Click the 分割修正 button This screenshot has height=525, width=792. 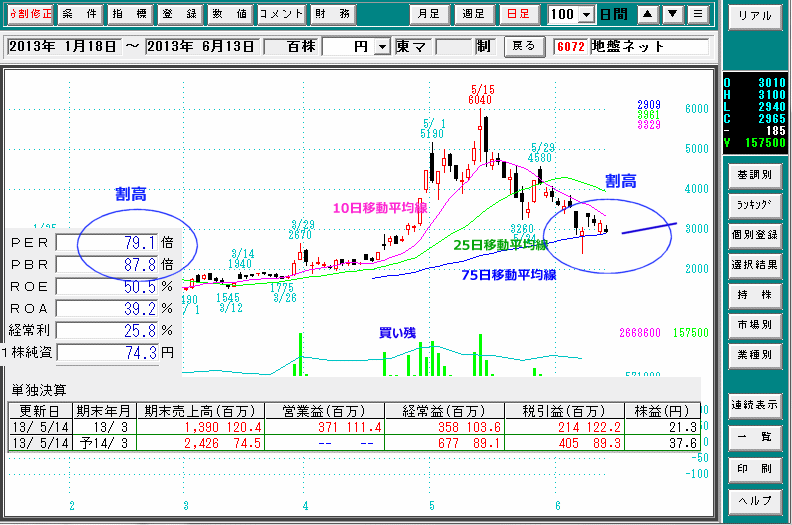(x=30, y=14)
